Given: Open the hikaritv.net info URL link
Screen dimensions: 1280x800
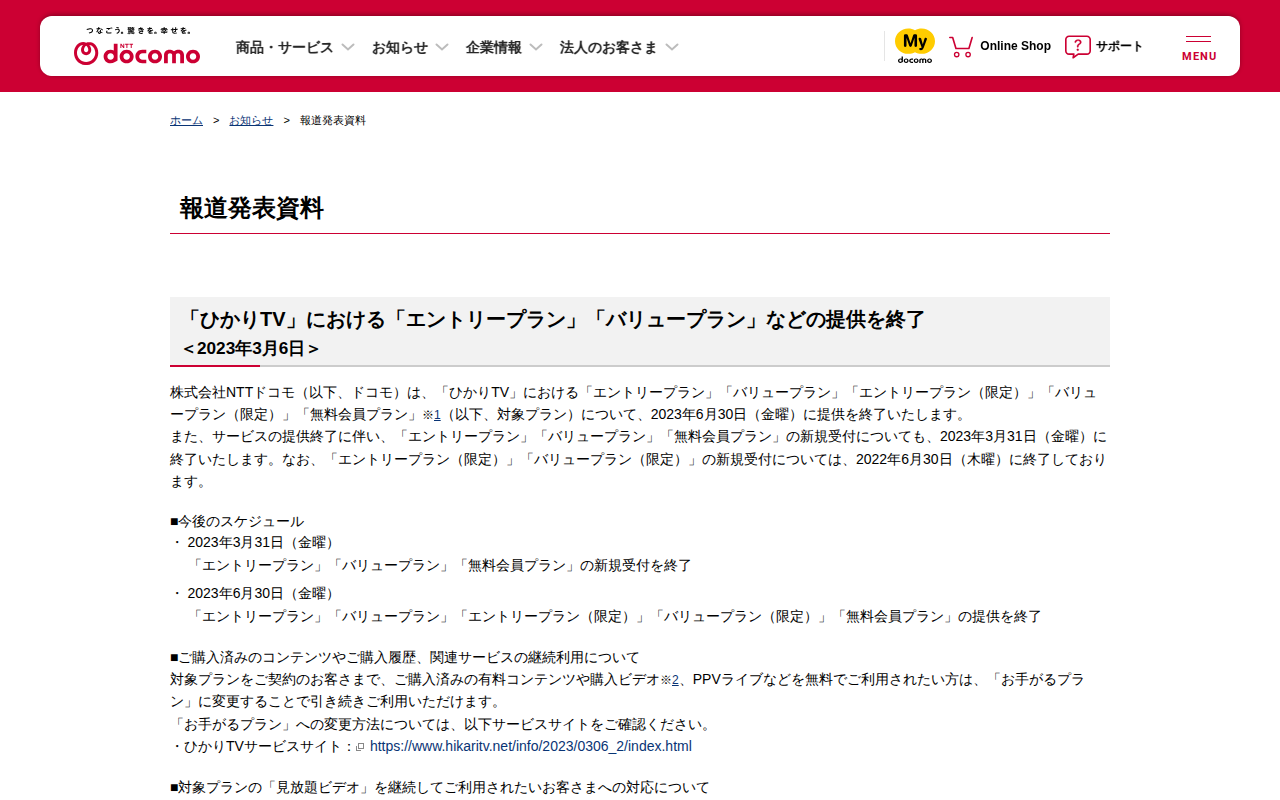Looking at the screenshot, I should [x=531, y=747].
